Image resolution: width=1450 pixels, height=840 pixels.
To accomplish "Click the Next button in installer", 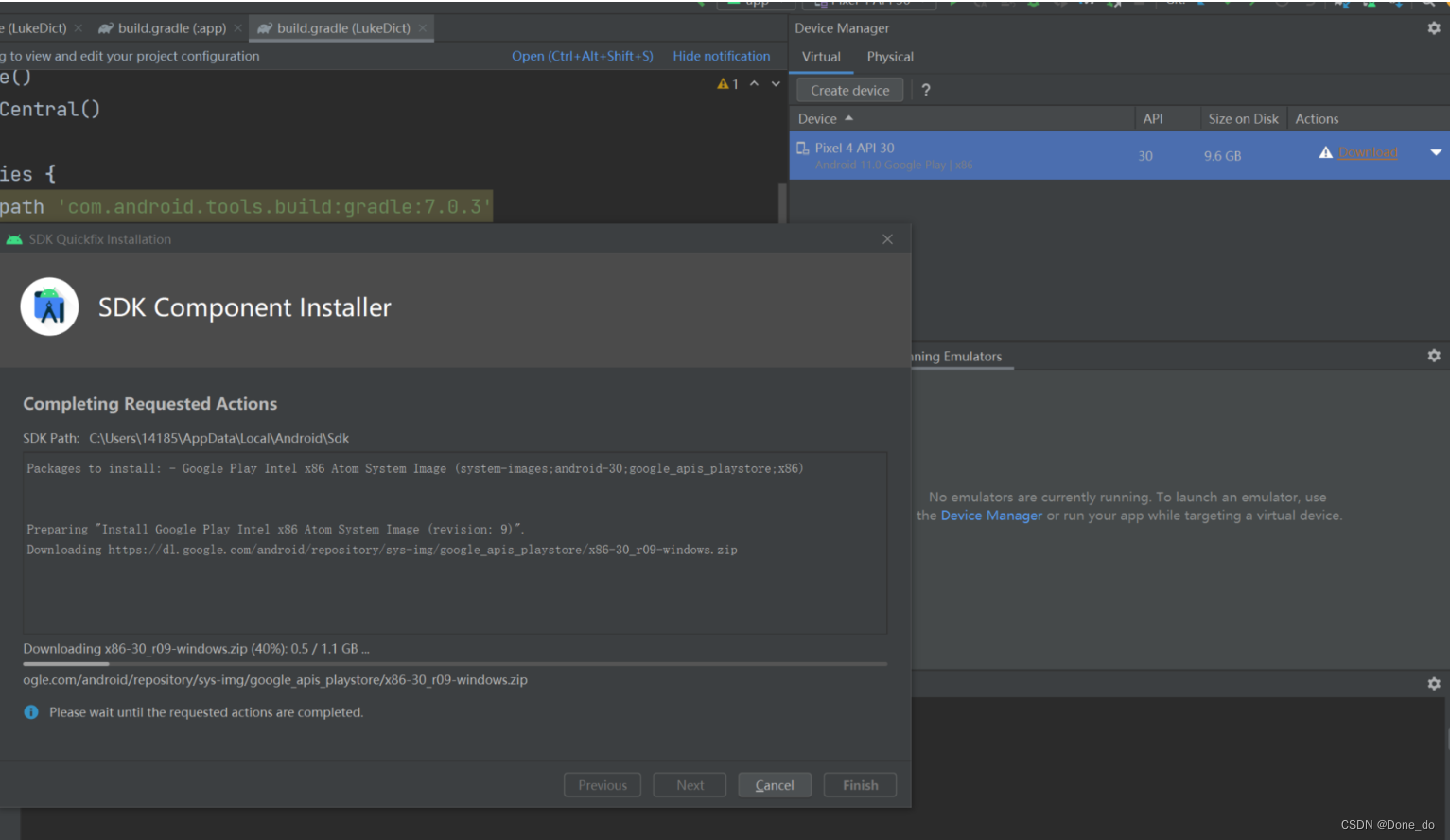I will click(x=690, y=785).
